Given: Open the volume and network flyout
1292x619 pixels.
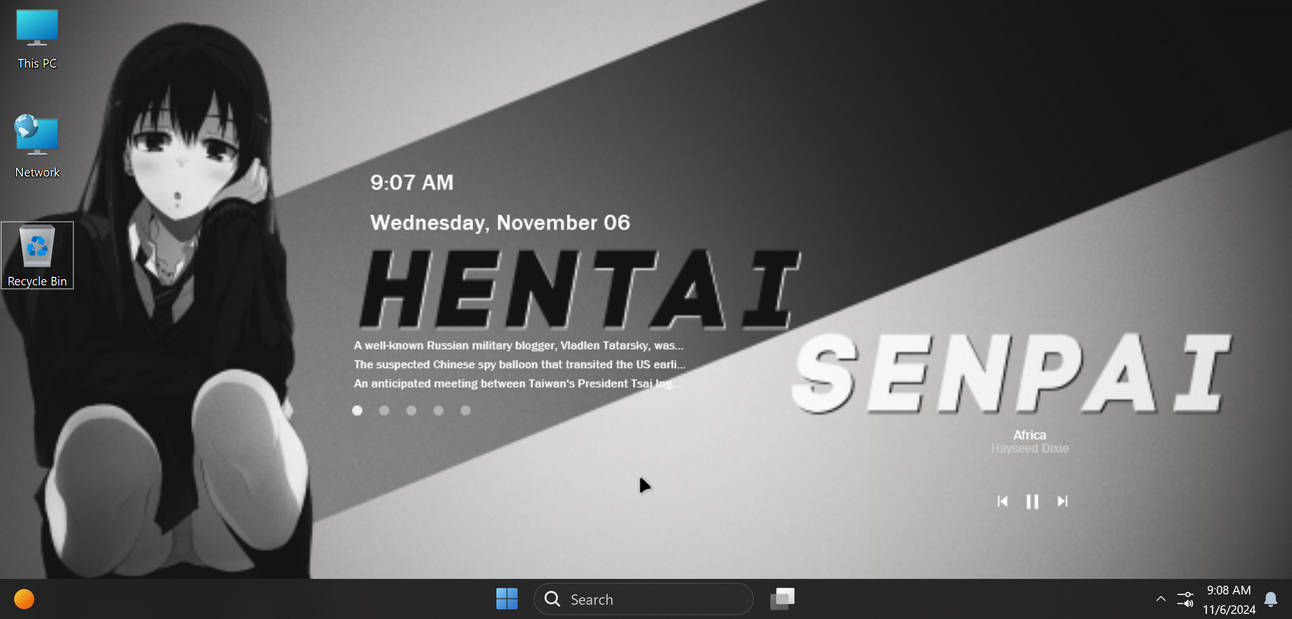Looking at the screenshot, I should (x=1185, y=598).
